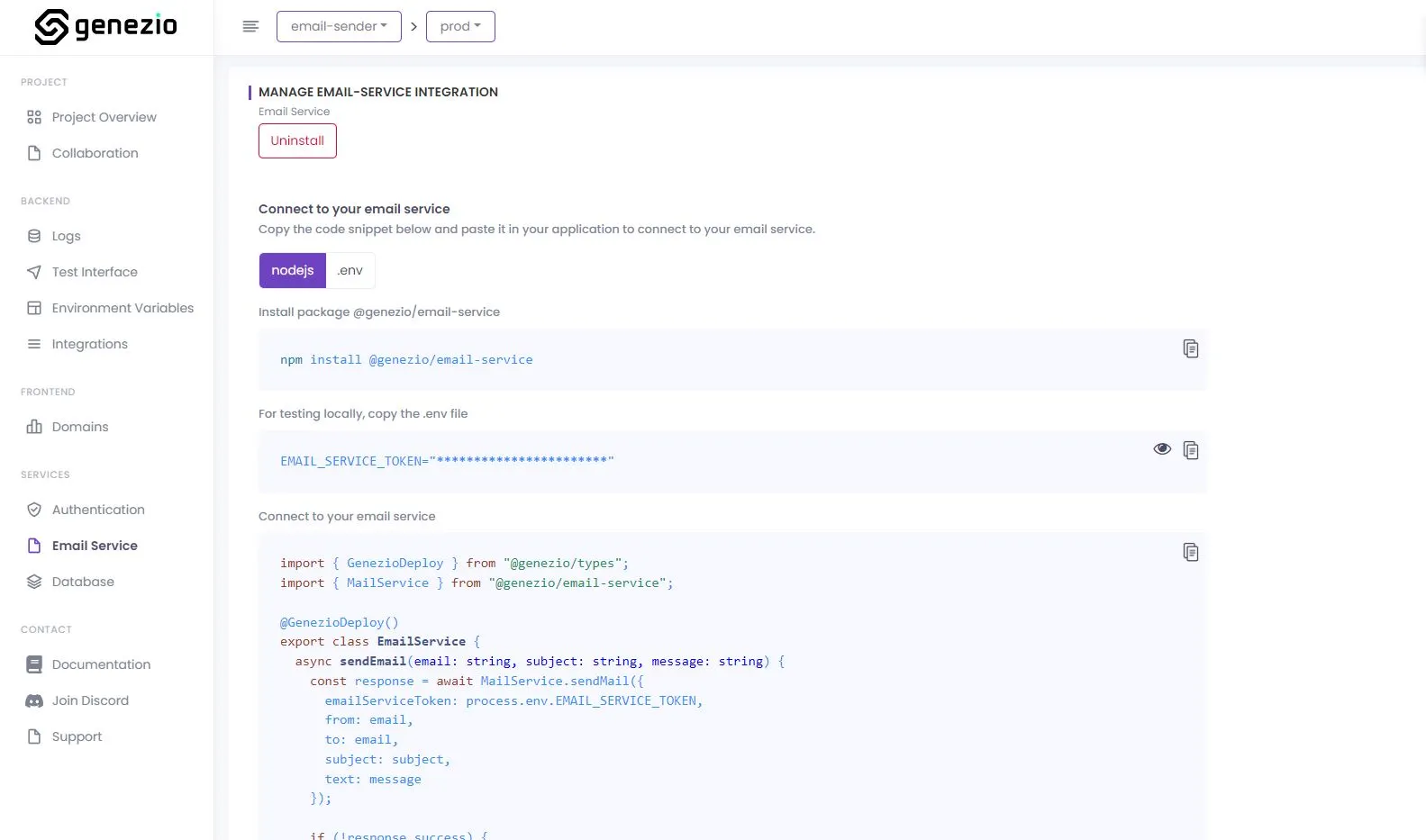Open Documentation

pyautogui.click(x=101, y=664)
